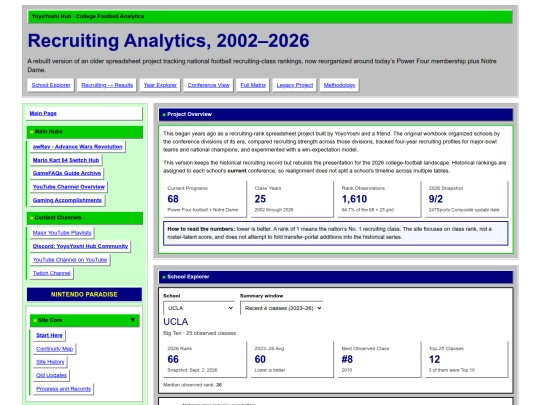Open the Full Matrix link

[253, 85]
